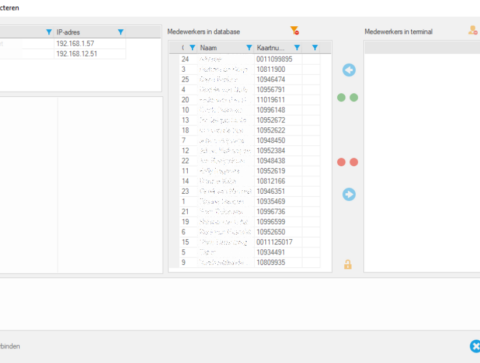
Task: Open the Kaartnu column filter
Action: [x=297, y=48]
